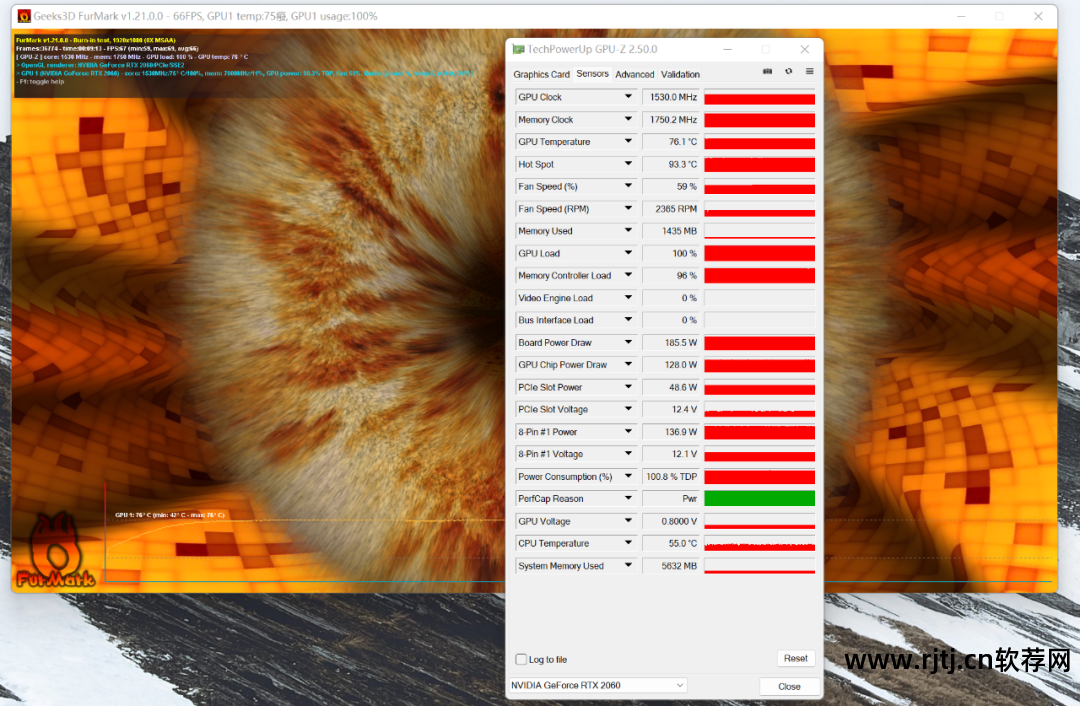The width and height of the screenshot is (1080, 706).
Task: Click the CPU Temperature value 55.0 °C
Action: click(683, 543)
